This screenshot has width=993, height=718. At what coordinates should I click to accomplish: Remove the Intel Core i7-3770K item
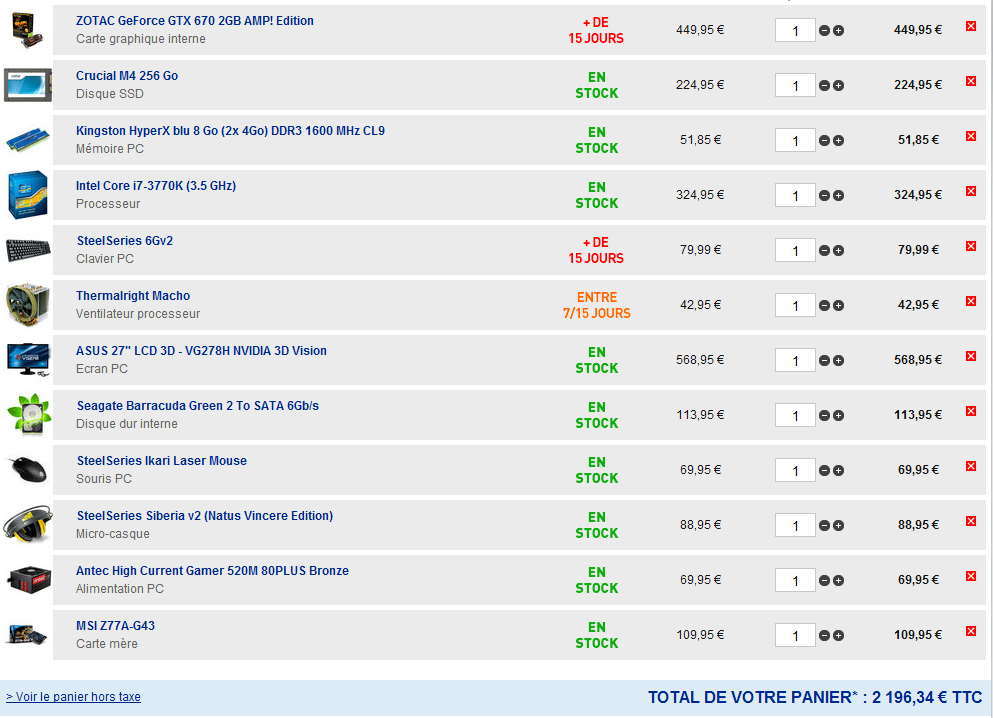click(970, 191)
